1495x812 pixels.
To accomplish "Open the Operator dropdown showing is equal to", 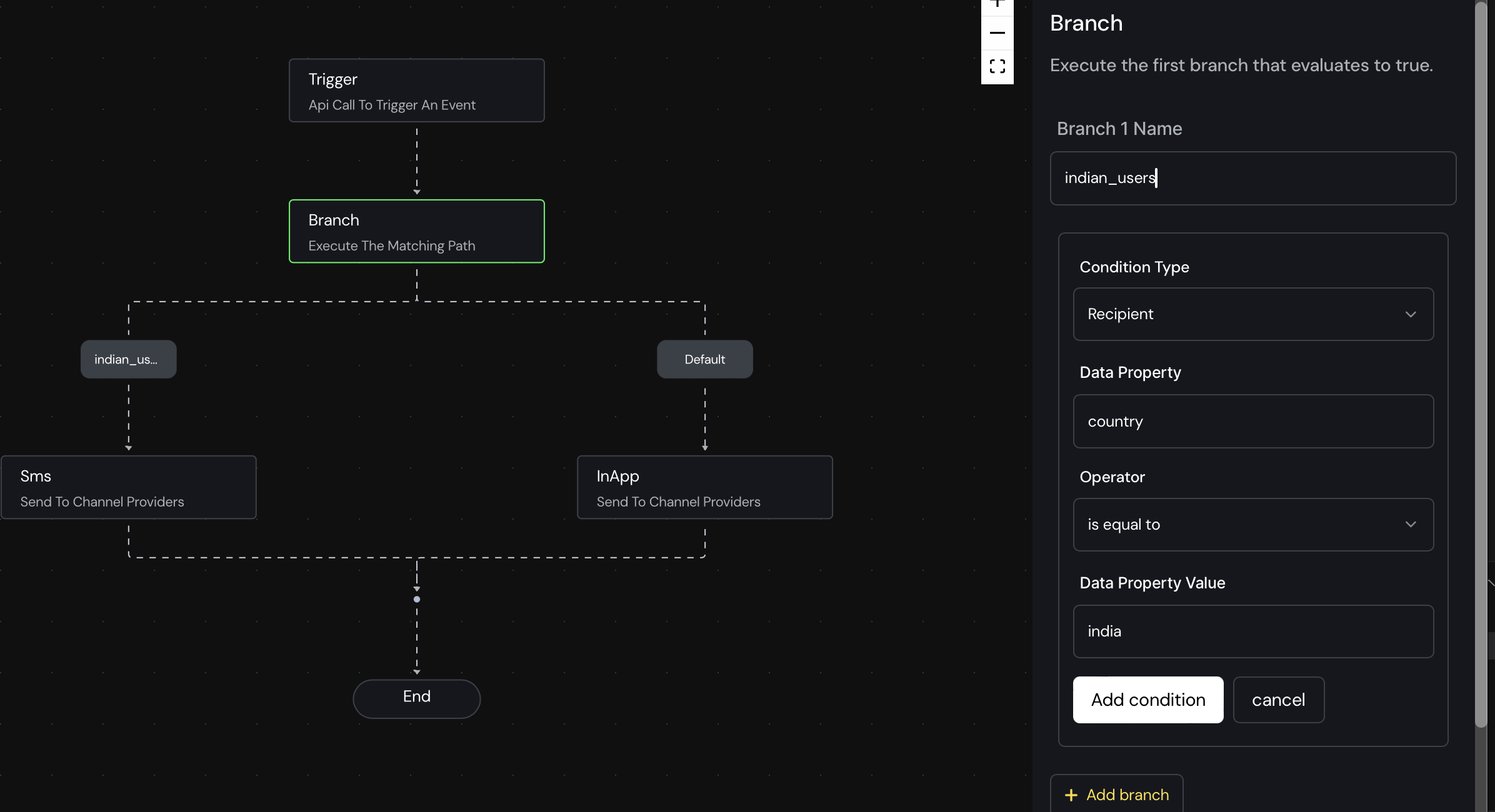I will click(x=1253, y=525).
